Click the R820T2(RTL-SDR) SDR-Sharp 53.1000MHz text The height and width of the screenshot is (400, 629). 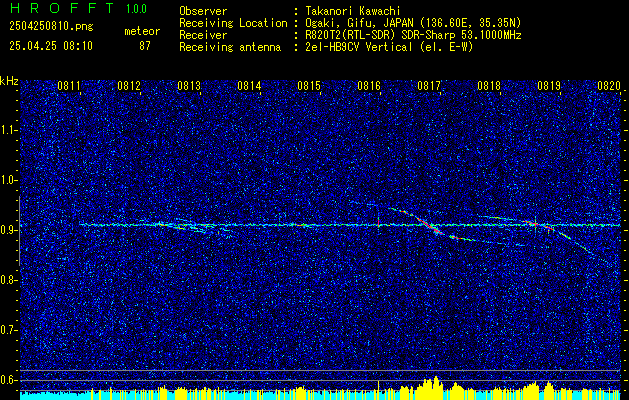(413, 35)
